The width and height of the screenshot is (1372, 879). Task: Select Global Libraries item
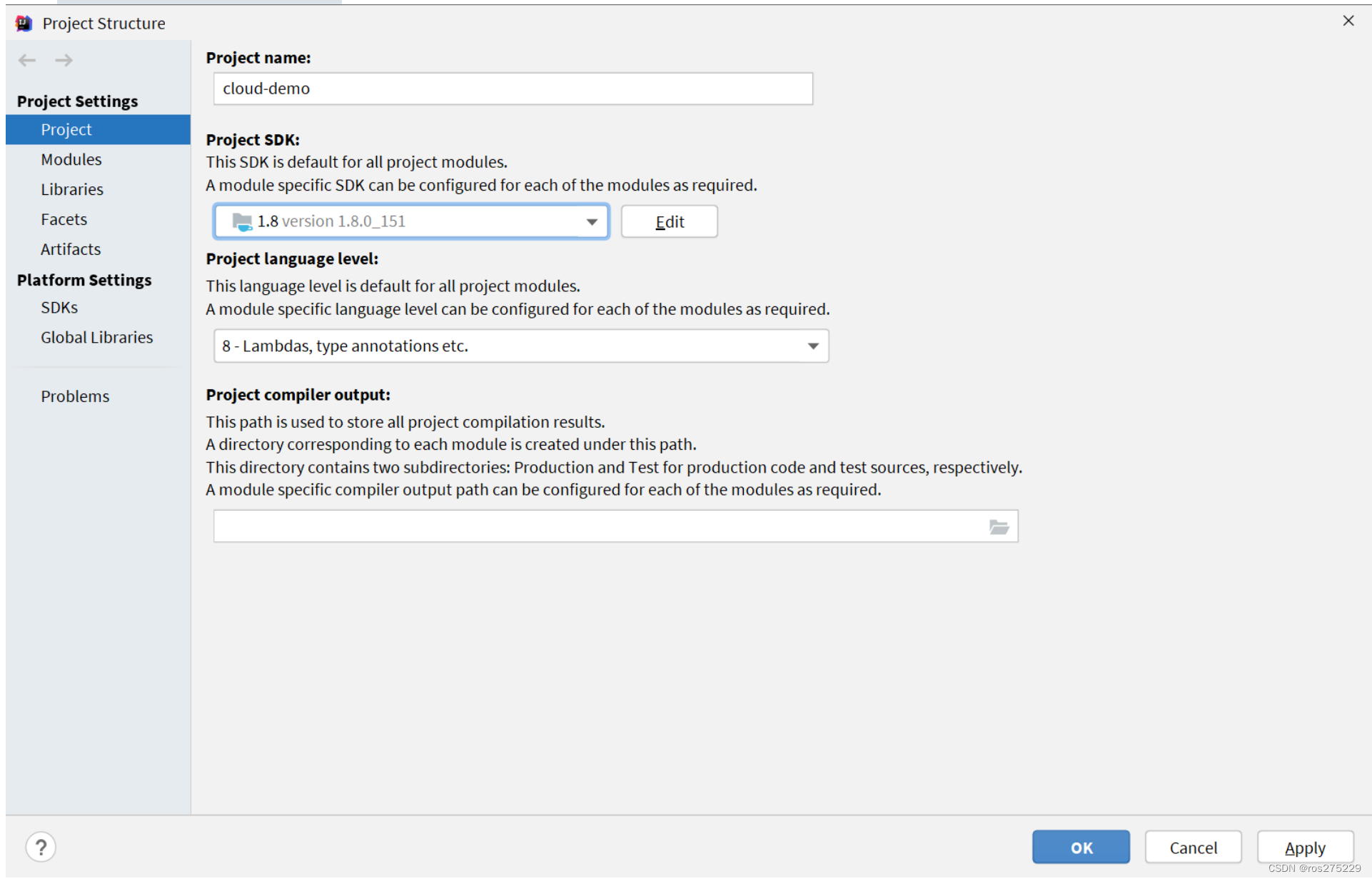97,337
